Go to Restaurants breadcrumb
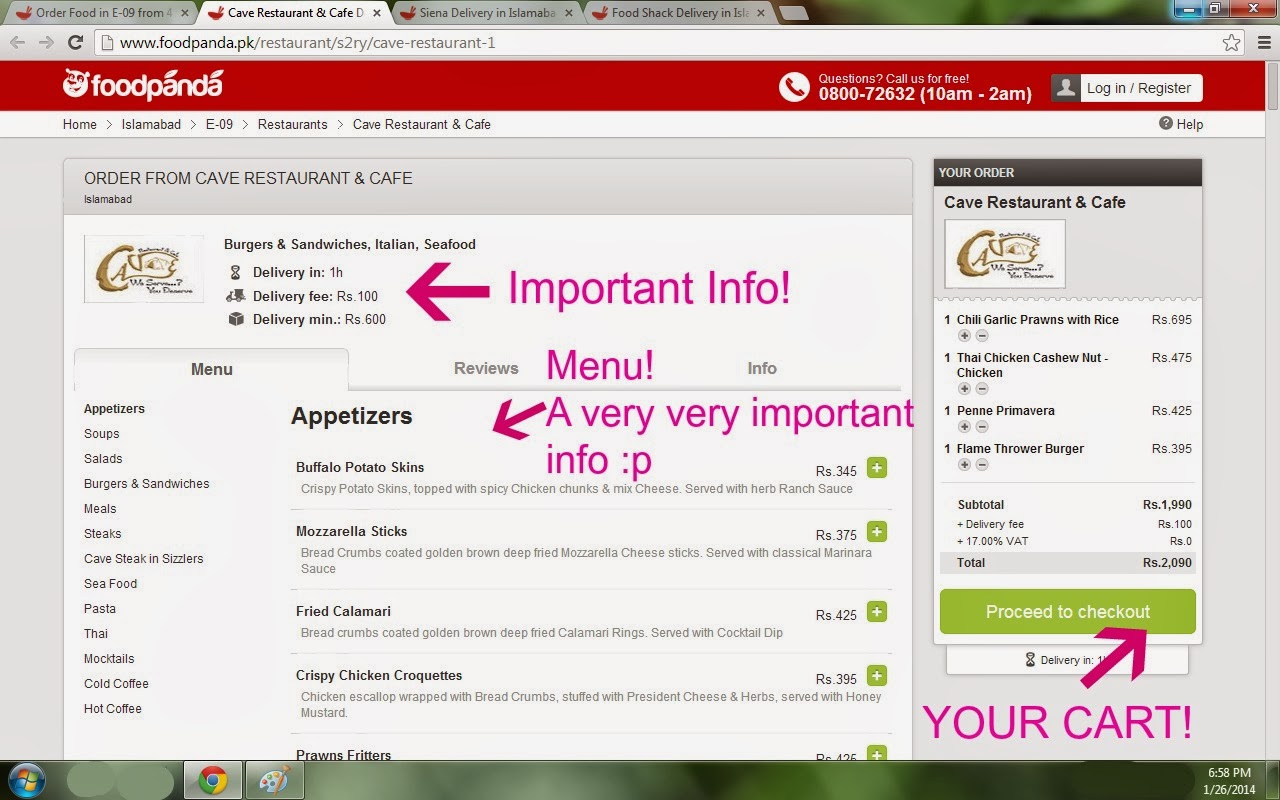The width and height of the screenshot is (1280, 800). (x=292, y=124)
